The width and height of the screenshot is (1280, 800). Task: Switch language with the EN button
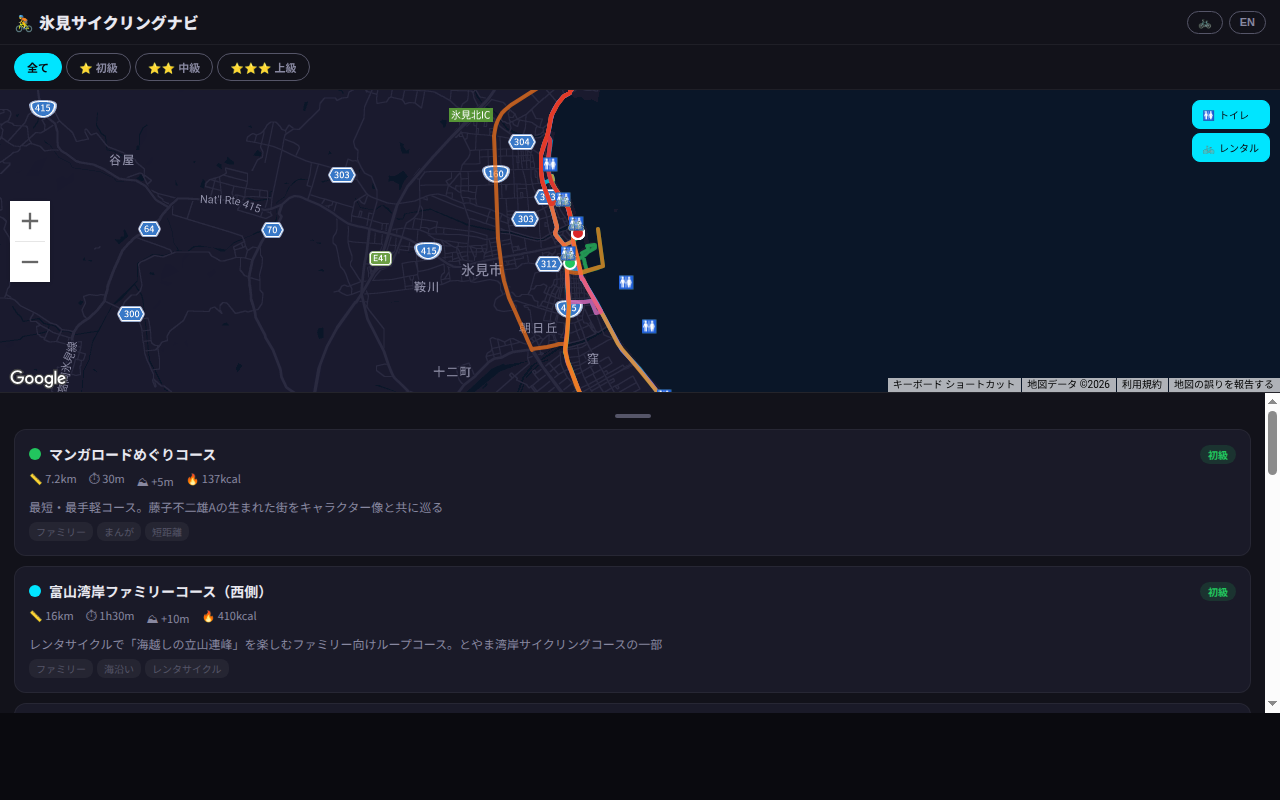click(1247, 22)
